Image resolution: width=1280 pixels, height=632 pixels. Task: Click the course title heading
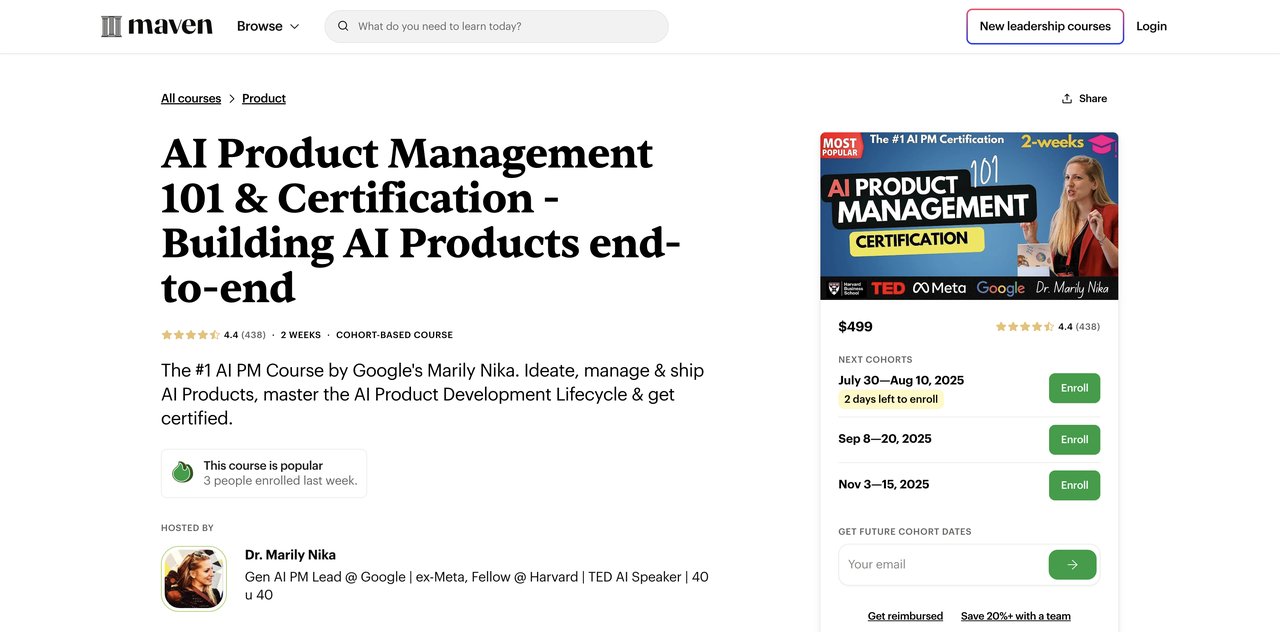(x=421, y=220)
